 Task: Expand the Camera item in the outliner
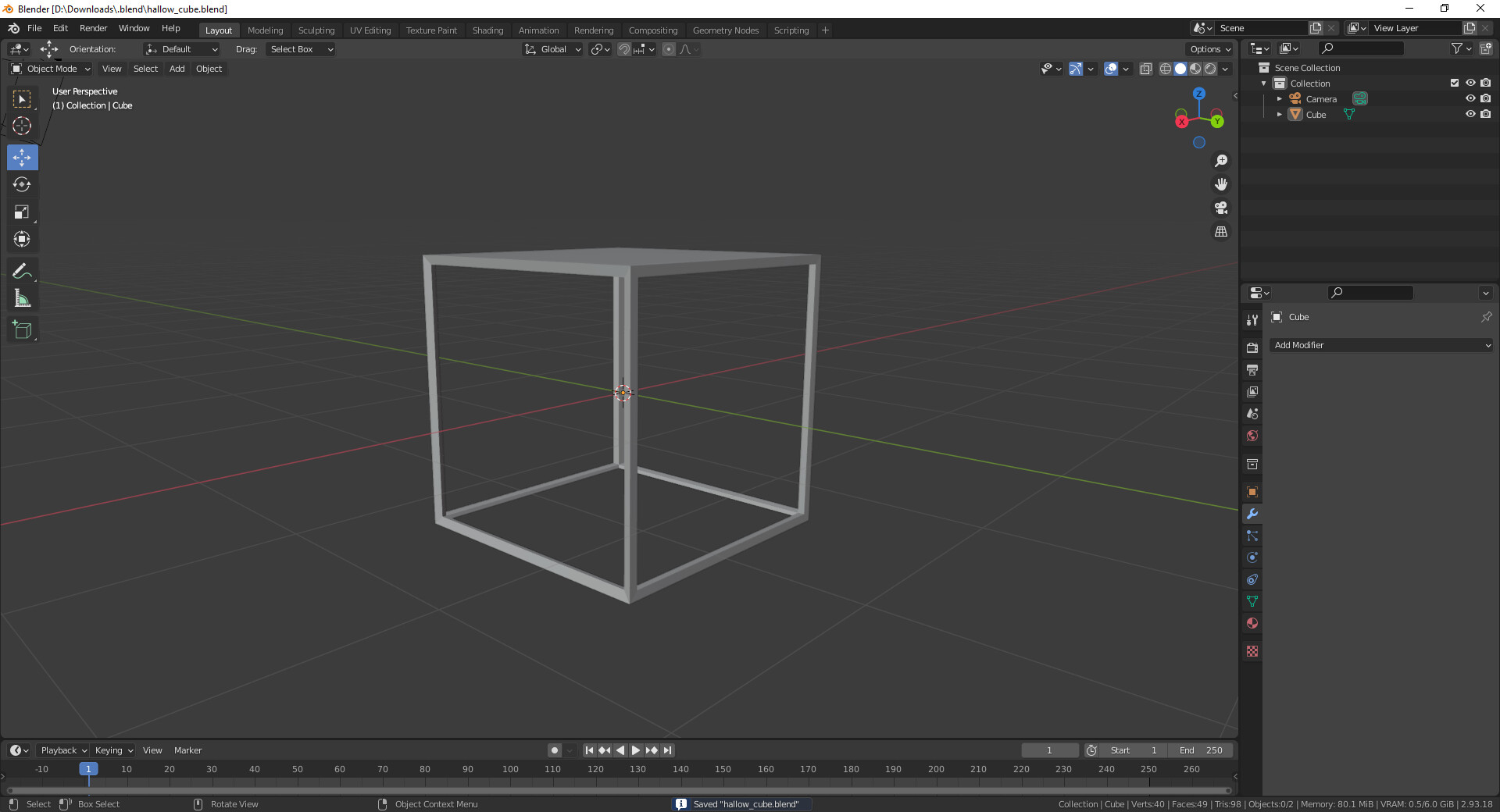[x=1280, y=98]
